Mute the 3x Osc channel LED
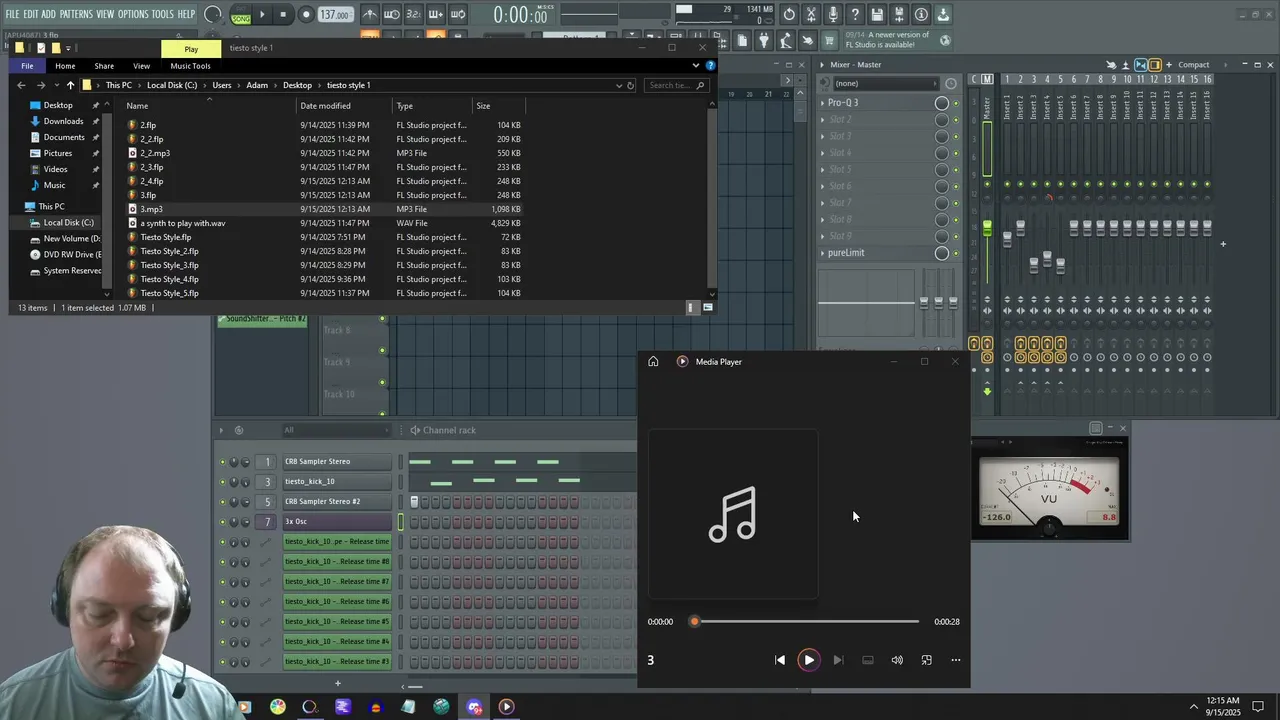Viewport: 1280px width, 720px height. (x=223, y=521)
